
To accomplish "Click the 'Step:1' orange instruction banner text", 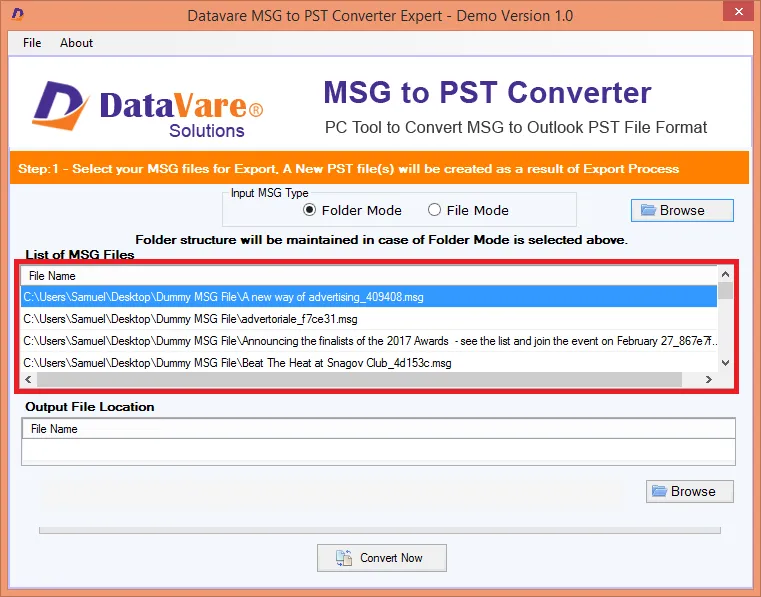I will point(348,168).
